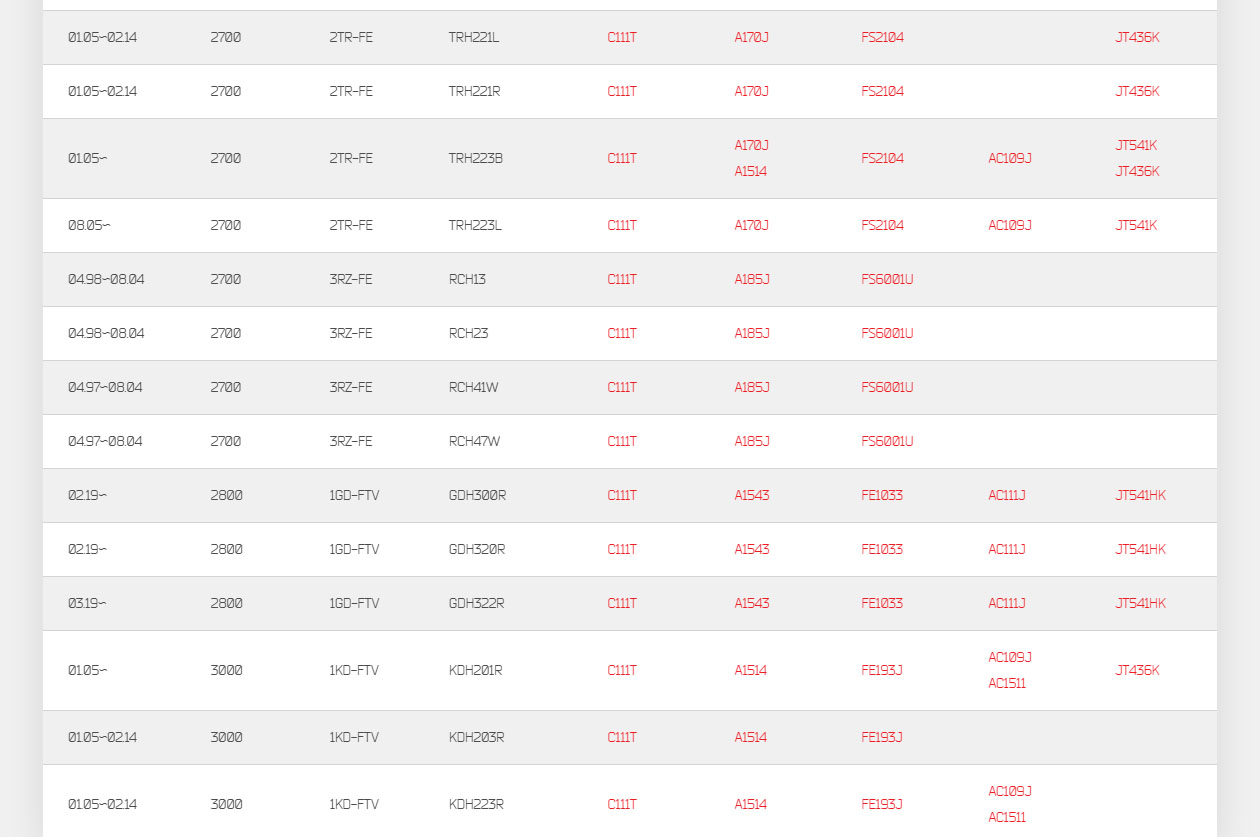Screen dimensions: 1260x837
Task: Click FE193J link in KDH203R row
Action: (882, 738)
